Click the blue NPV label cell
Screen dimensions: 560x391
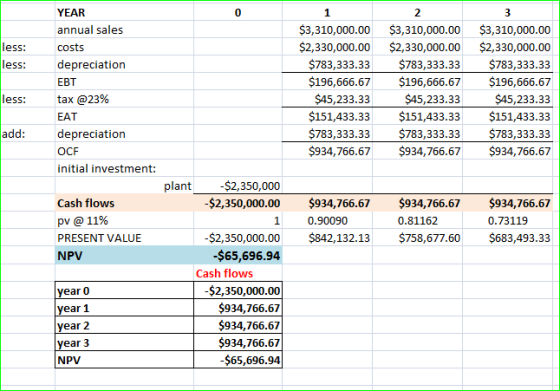(x=124, y=255)
